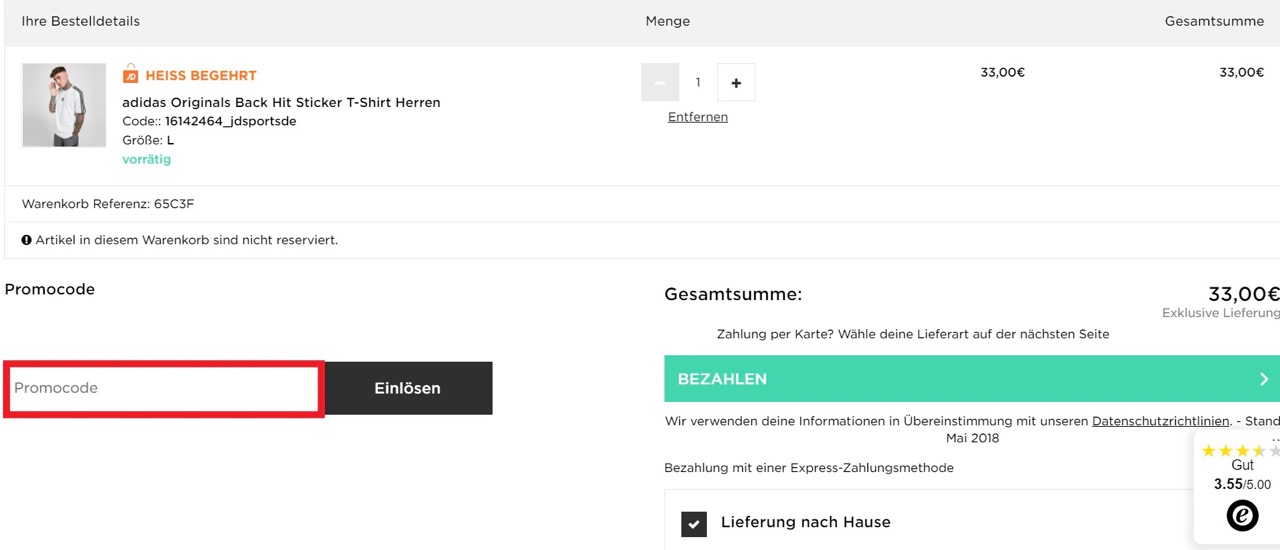Screen dimensions: 1280x550
Task: Click the 3.55/5.00 rating score
Action: [x=1242, y=484]
